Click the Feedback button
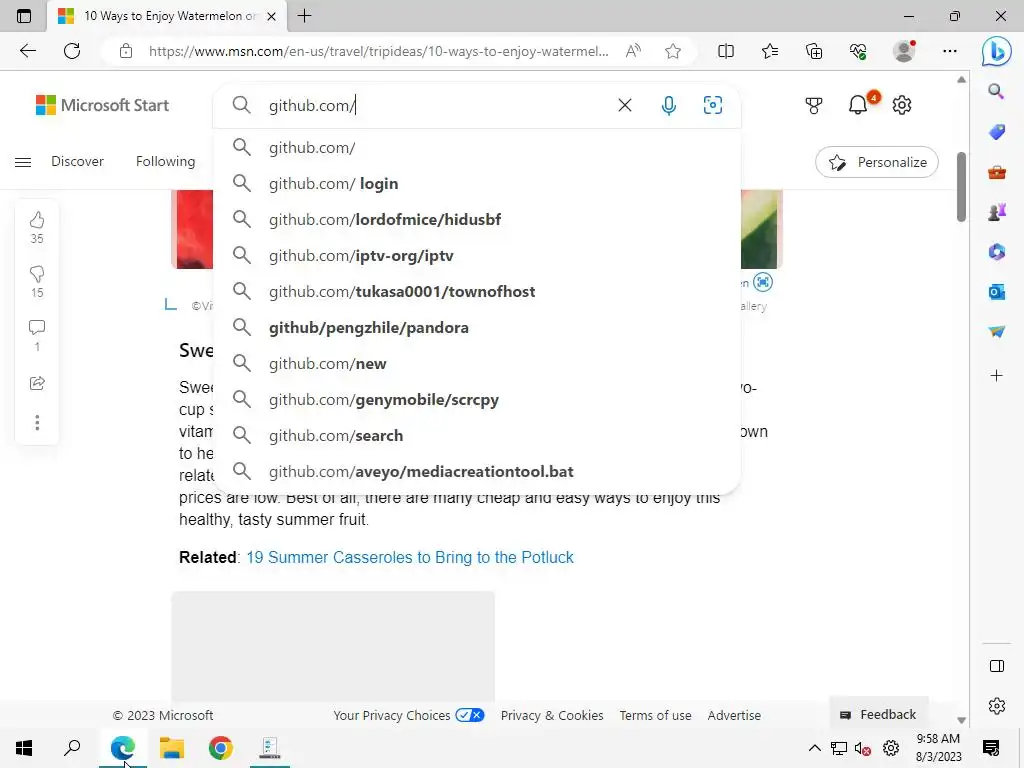 (x=878, y=714)
